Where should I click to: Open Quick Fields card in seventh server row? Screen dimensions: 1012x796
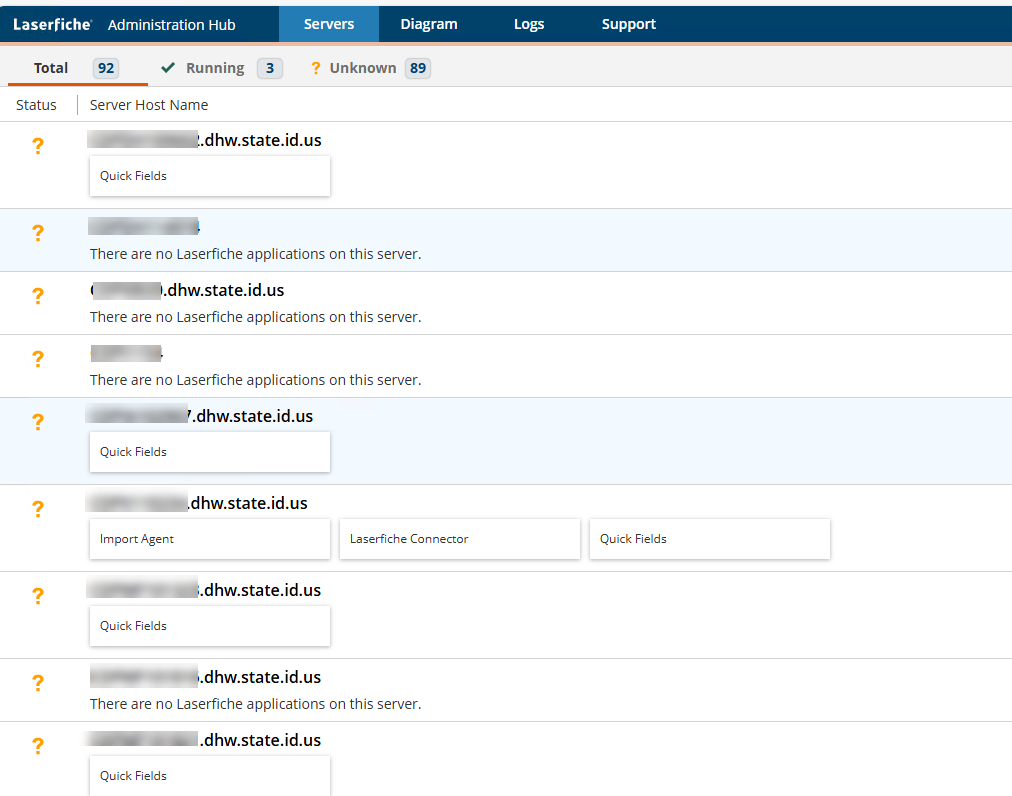click(x=210, y=626)
